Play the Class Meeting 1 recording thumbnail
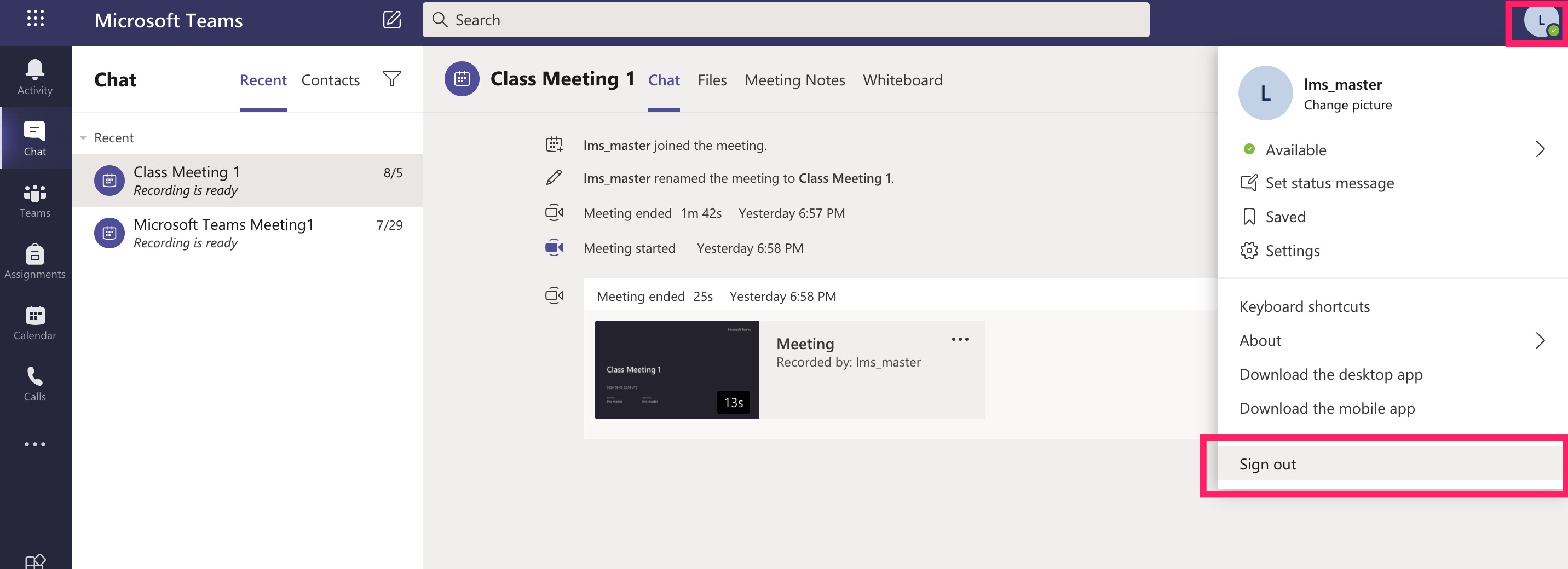This screenshot has height=569, width=1568. 676,369
